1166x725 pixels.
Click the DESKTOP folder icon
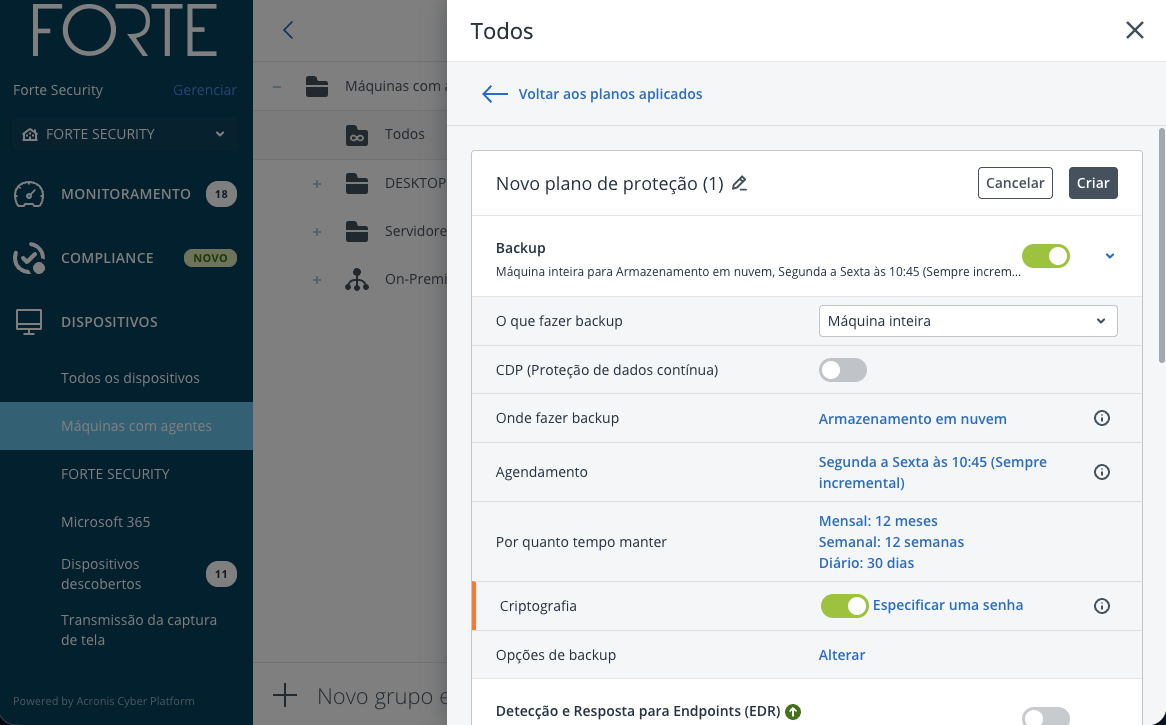tap(357, 183)
